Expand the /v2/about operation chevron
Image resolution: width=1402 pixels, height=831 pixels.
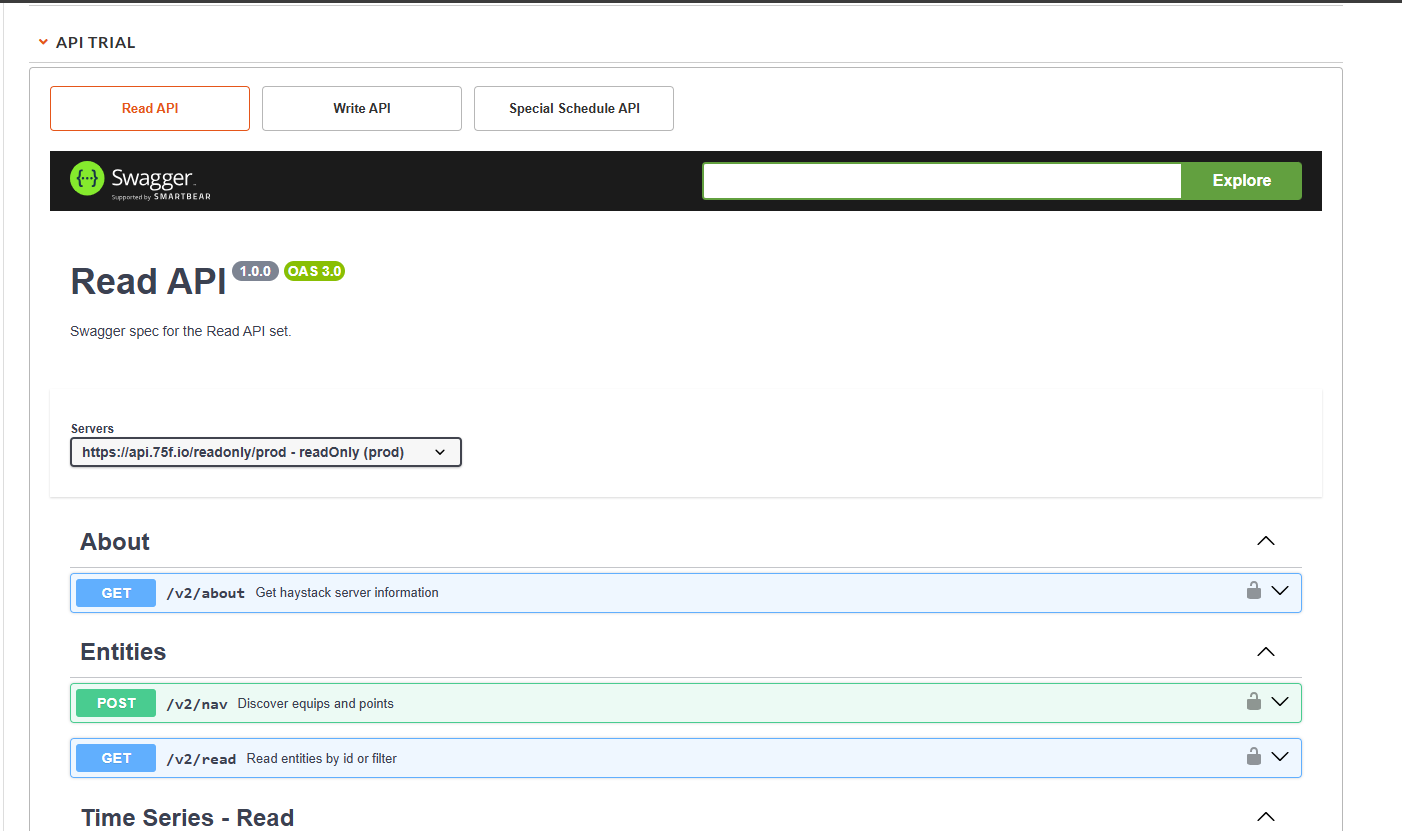coord(1280,591)
